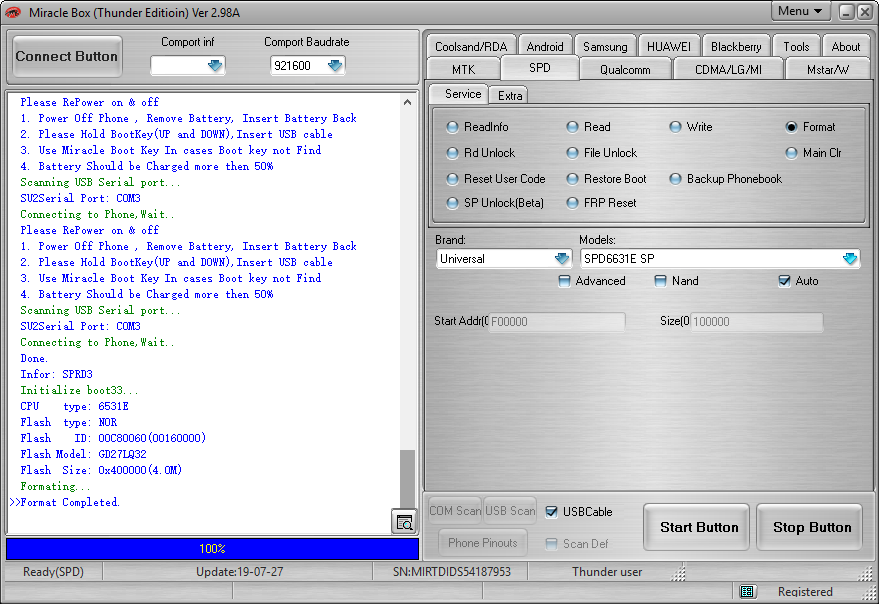This screenshot has height=604, width=879.
Task: Open the Comport Baudrate dropdown
Action: point(335,66)
